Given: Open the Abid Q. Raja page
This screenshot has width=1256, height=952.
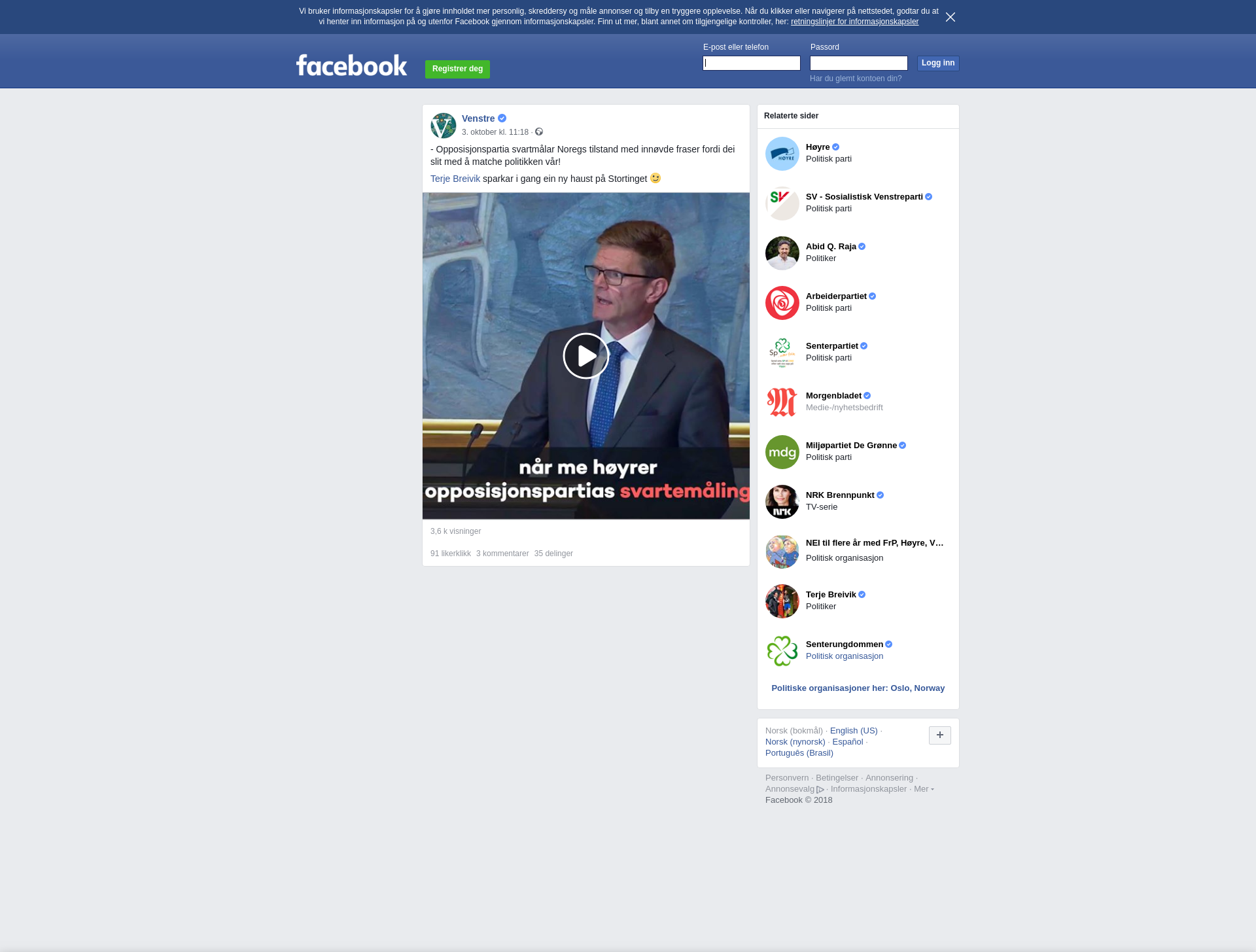Looking at the screenshot, I should (831, 247).
